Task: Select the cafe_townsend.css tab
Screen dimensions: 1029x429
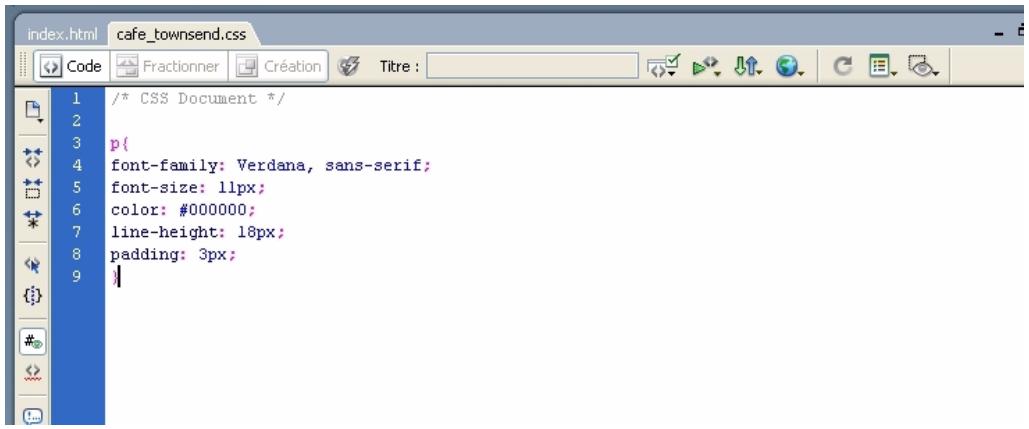Action: [x=180, y=34]
